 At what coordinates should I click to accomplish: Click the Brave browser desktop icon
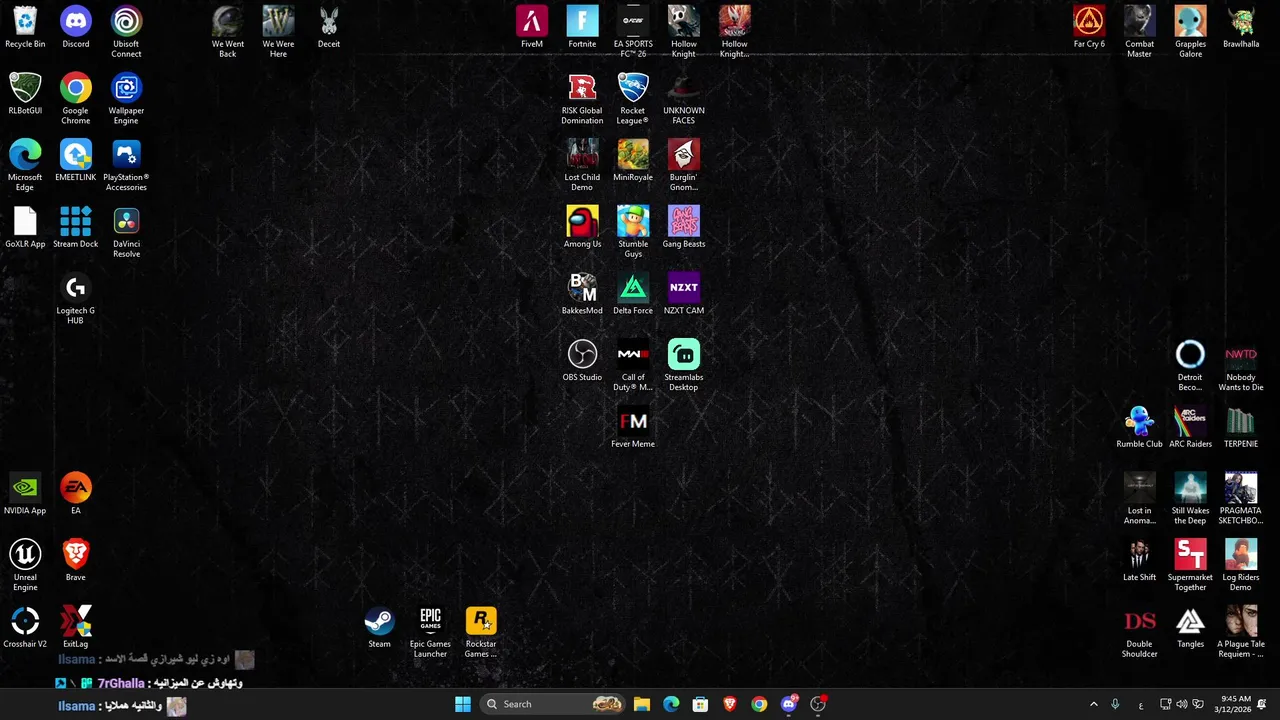[76, 561]
